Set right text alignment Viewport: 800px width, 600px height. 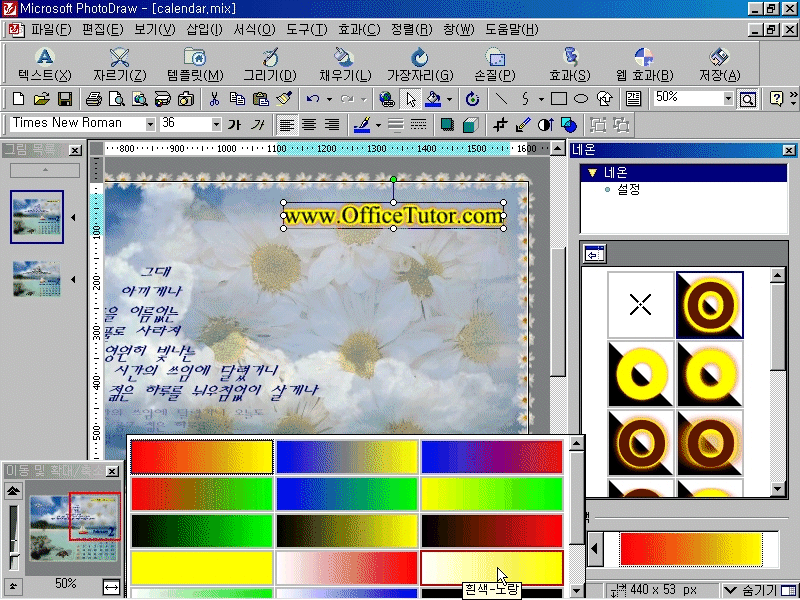[x=332, y=124]
